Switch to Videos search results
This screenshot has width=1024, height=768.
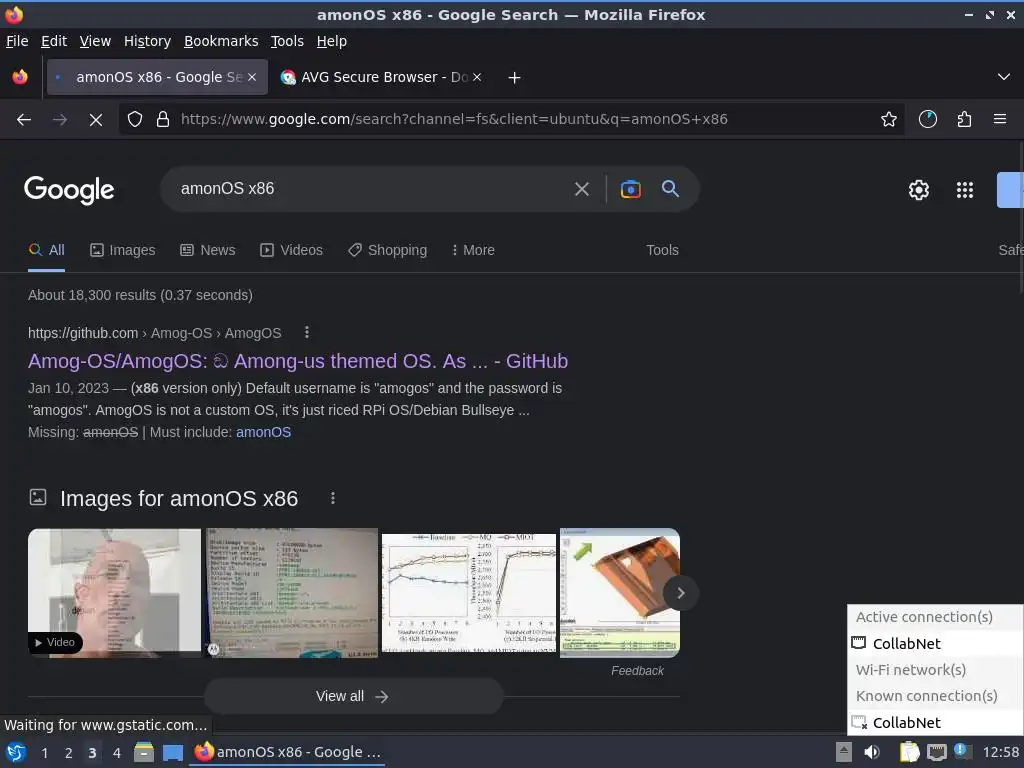tap(291, 250)
